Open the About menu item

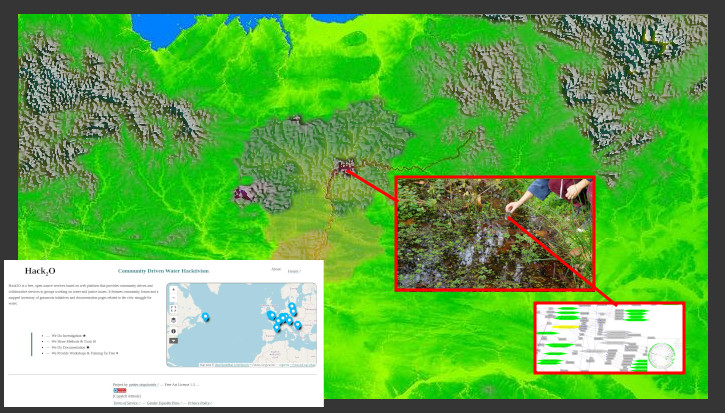click(x=276, y=270)
